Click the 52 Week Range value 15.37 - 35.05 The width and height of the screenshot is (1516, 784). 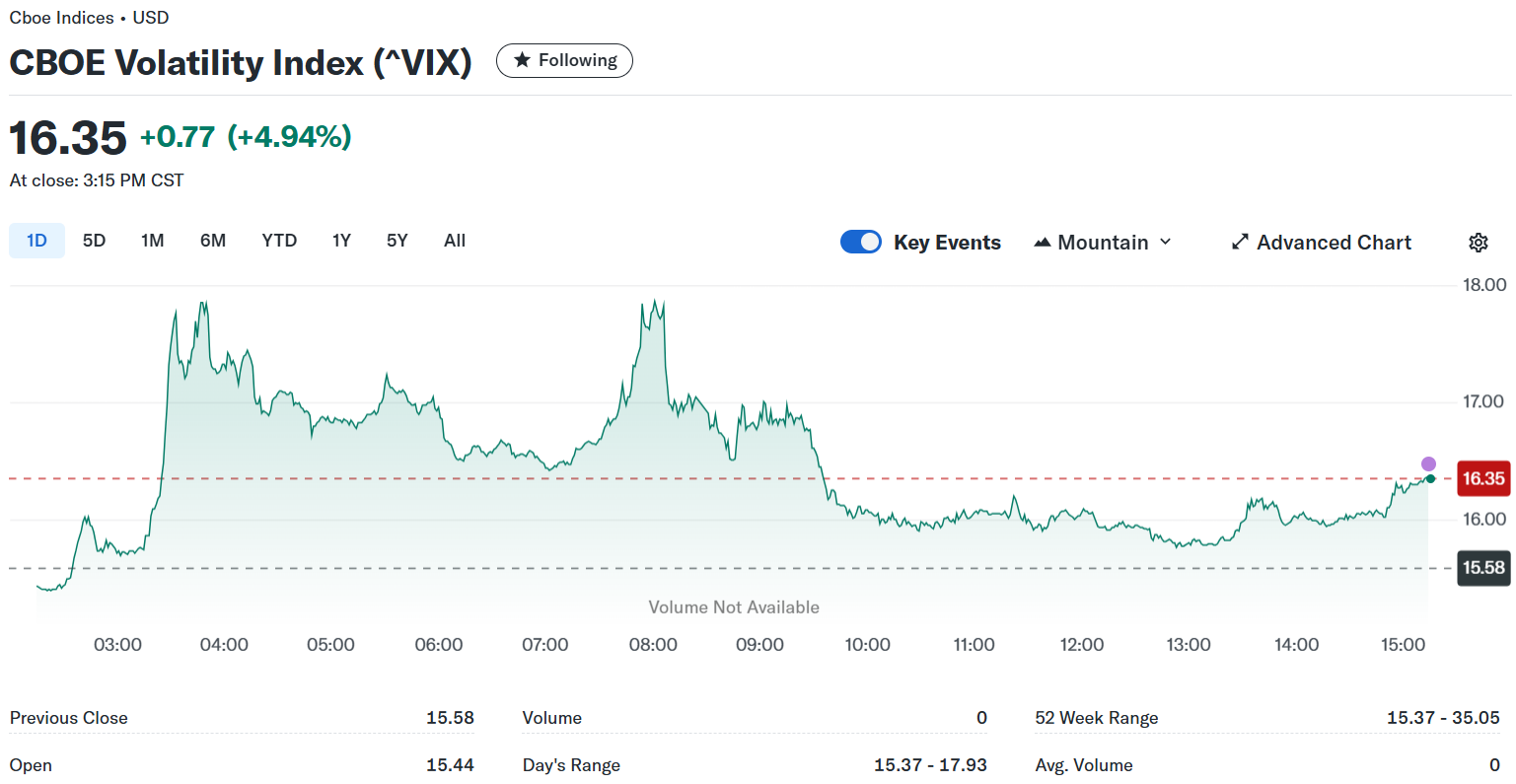[x=1443, y=718]
